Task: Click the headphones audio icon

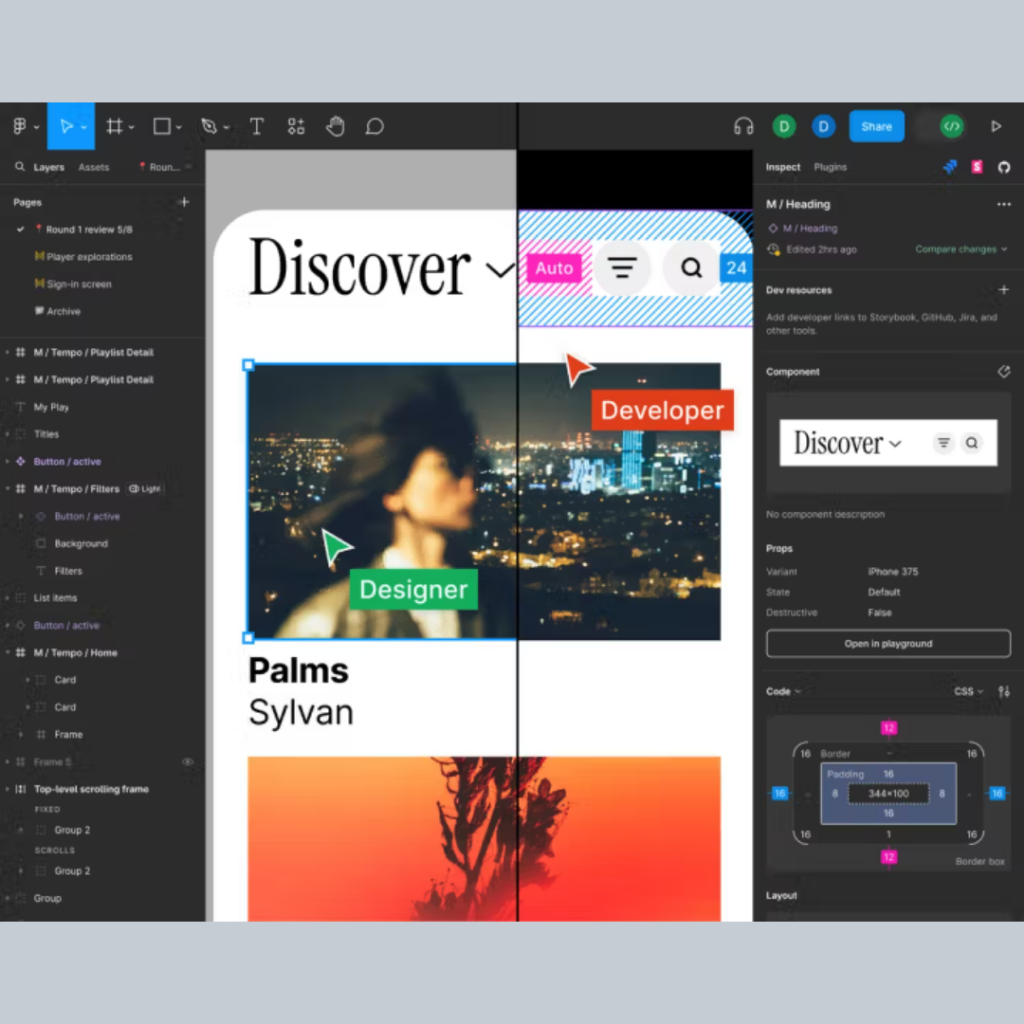Action: point(743,127)
